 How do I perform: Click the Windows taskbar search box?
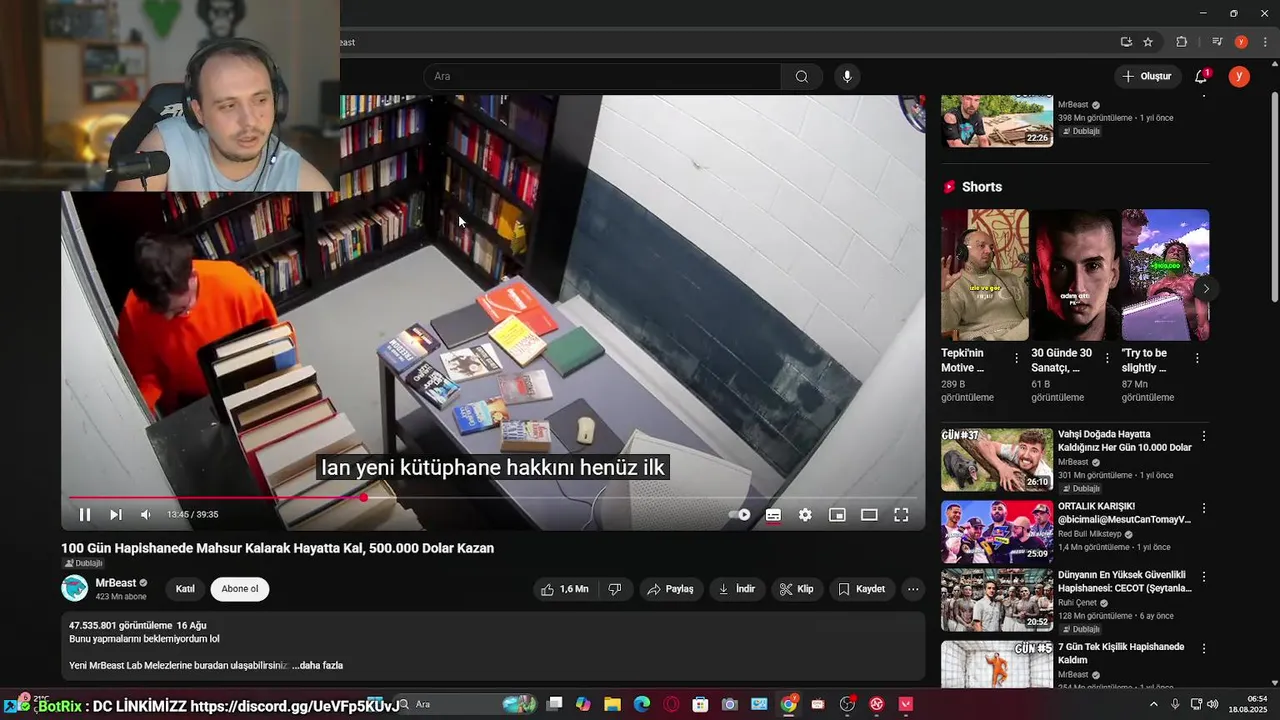click(468, 704)
